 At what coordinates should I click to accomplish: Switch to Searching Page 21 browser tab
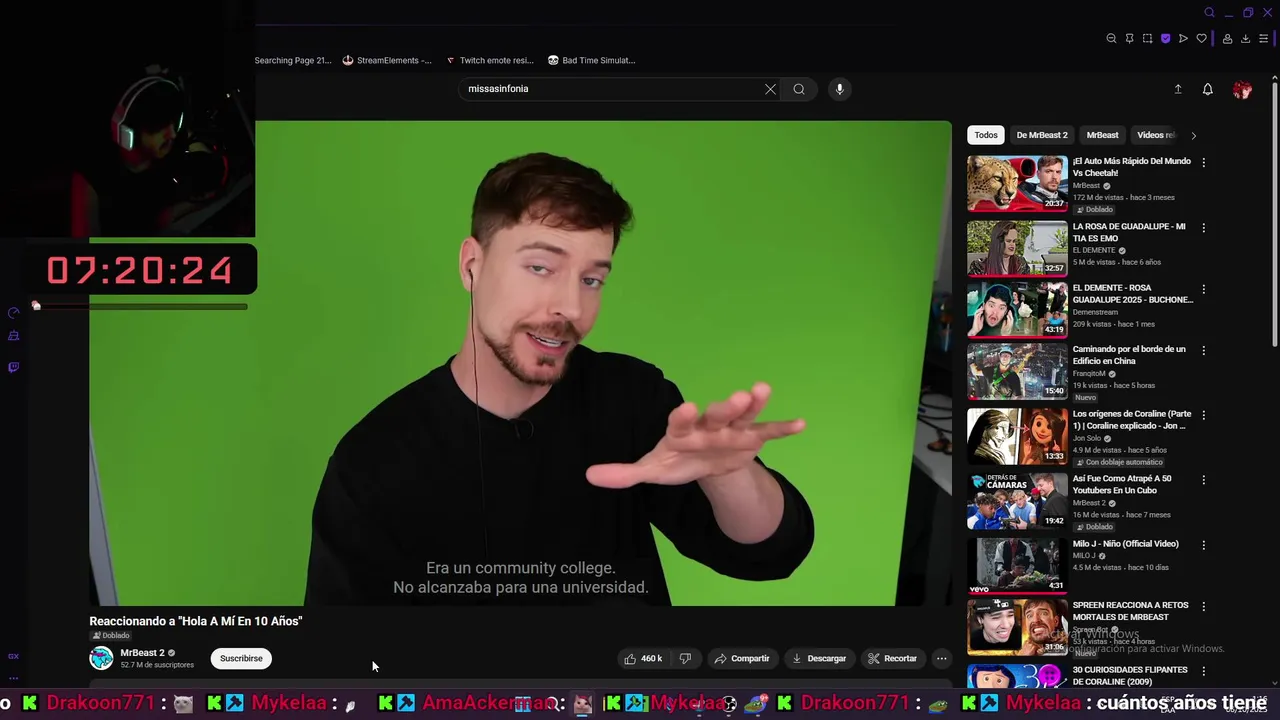pos(292,60)
